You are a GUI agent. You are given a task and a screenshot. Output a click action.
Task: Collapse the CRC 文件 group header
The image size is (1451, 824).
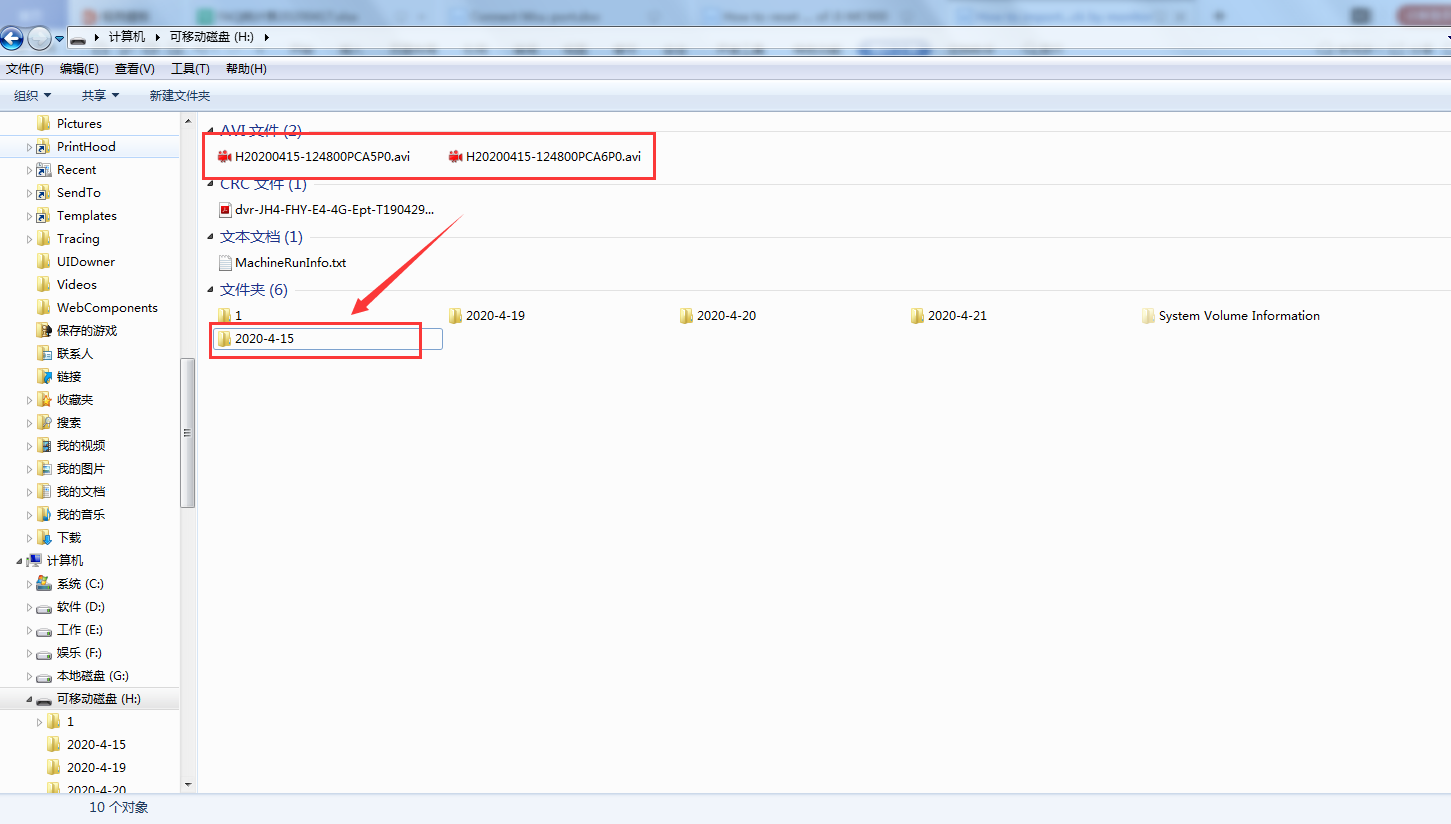(x=209, y=184)
